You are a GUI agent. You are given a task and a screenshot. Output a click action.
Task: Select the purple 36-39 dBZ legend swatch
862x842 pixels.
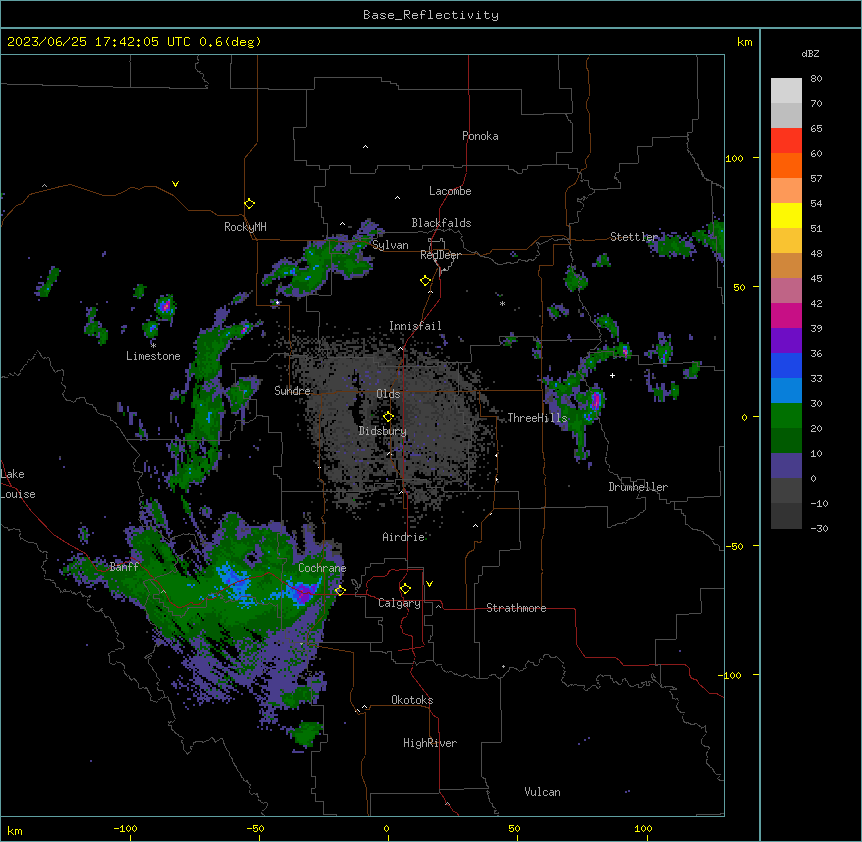coord(786,341)
